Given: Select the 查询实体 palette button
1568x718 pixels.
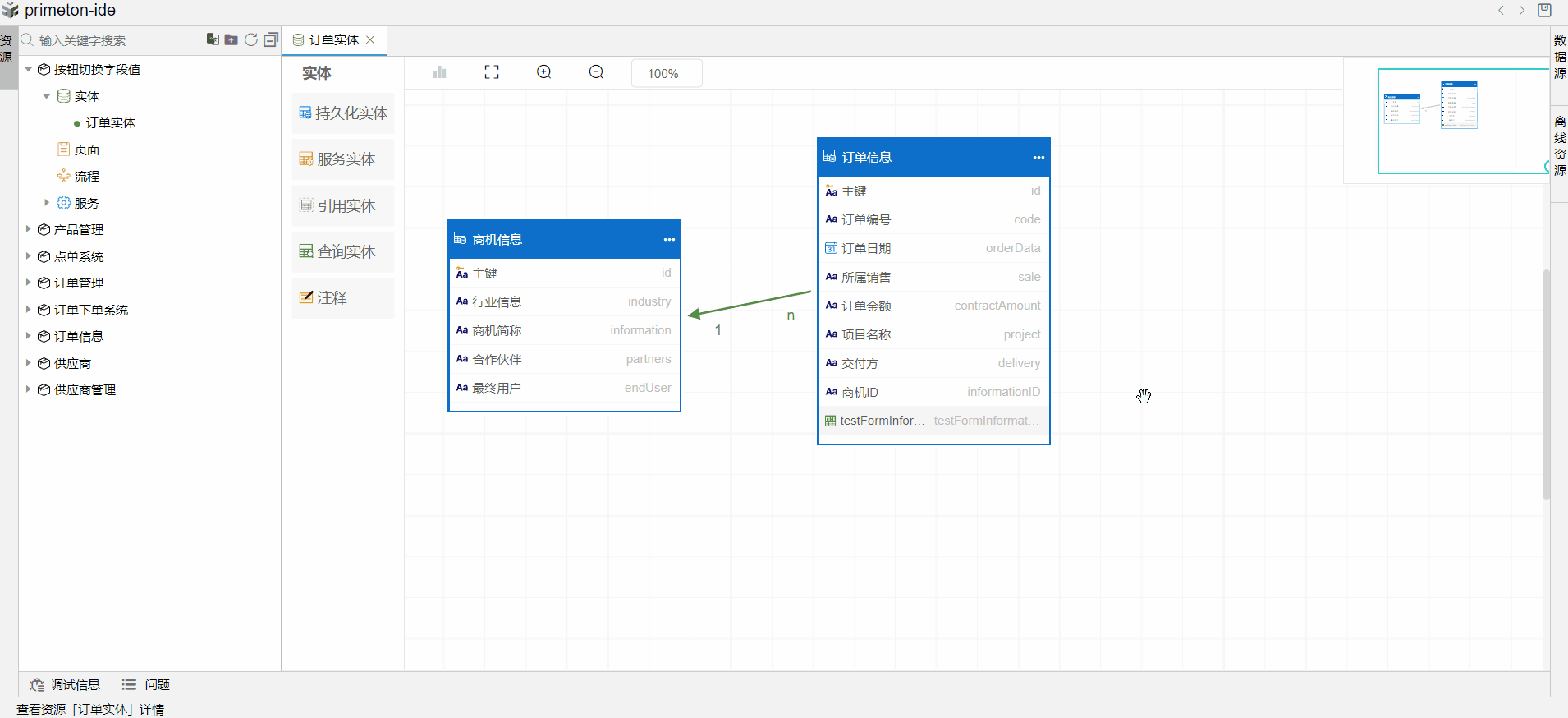Looking at the screenshot, I should click(x=343, y=252).
